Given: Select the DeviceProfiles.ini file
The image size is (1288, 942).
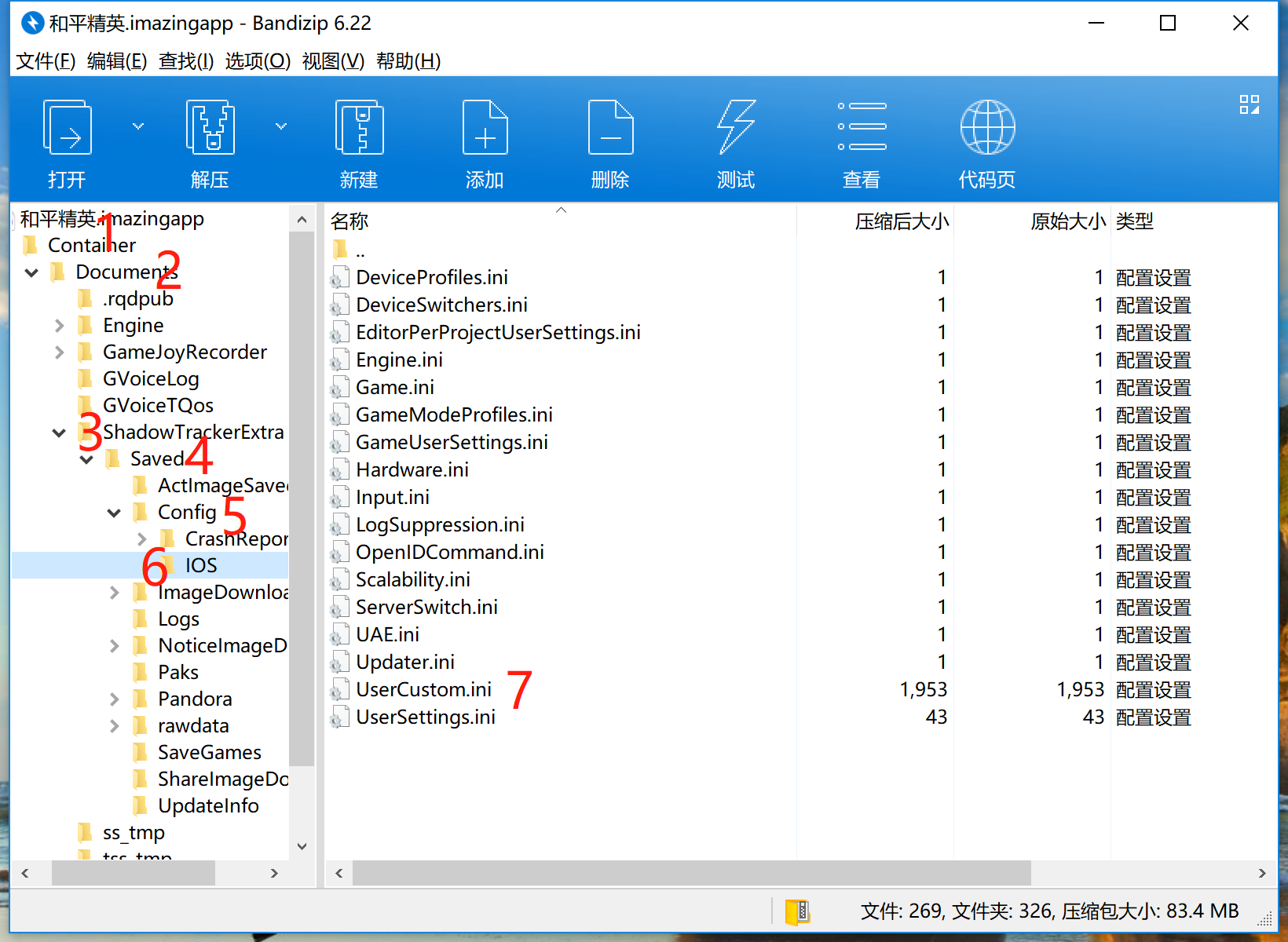Looking at the screenshot, I should [431, 278].
